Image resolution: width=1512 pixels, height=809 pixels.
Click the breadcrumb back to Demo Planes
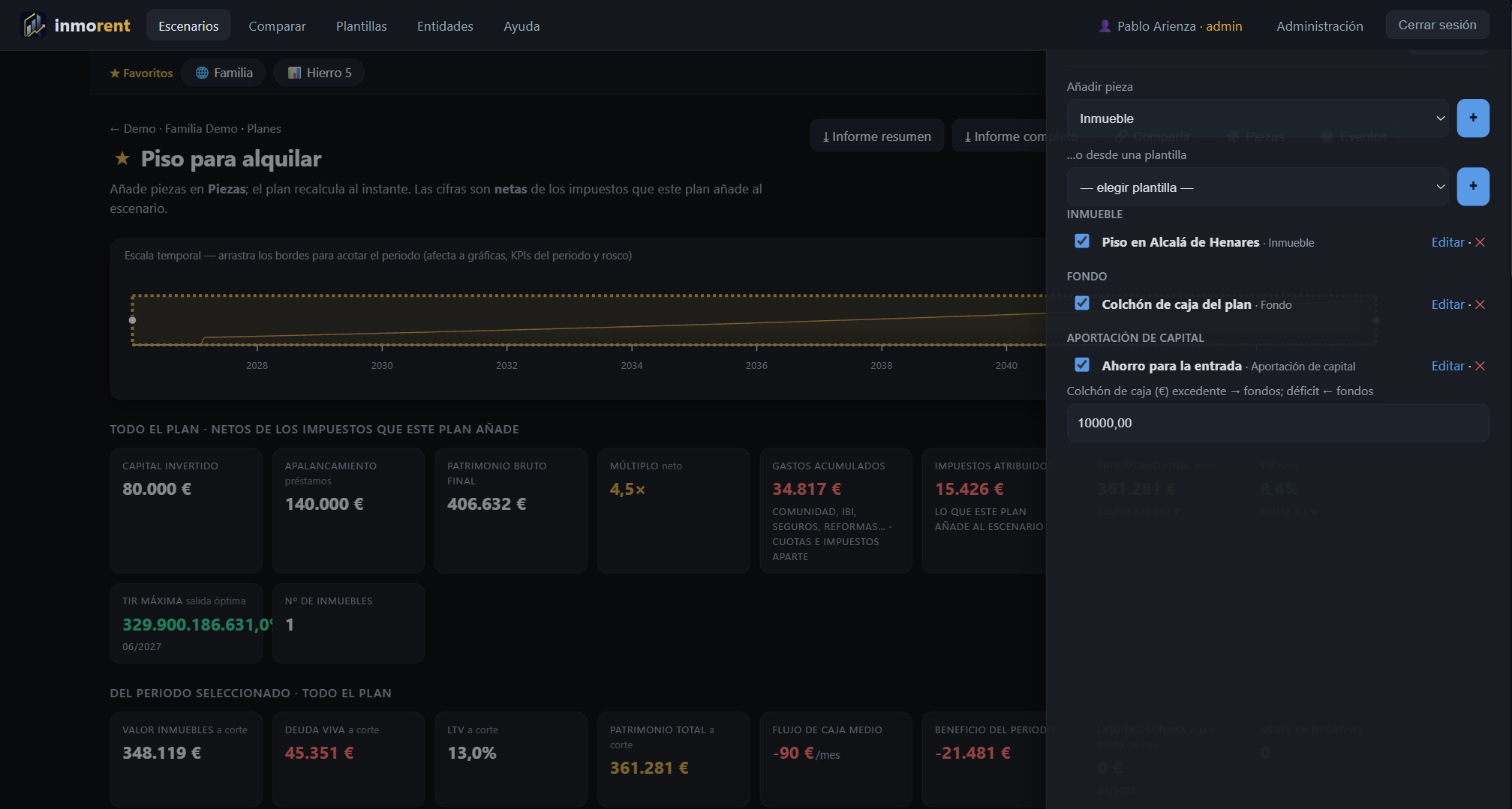[196, 129]
